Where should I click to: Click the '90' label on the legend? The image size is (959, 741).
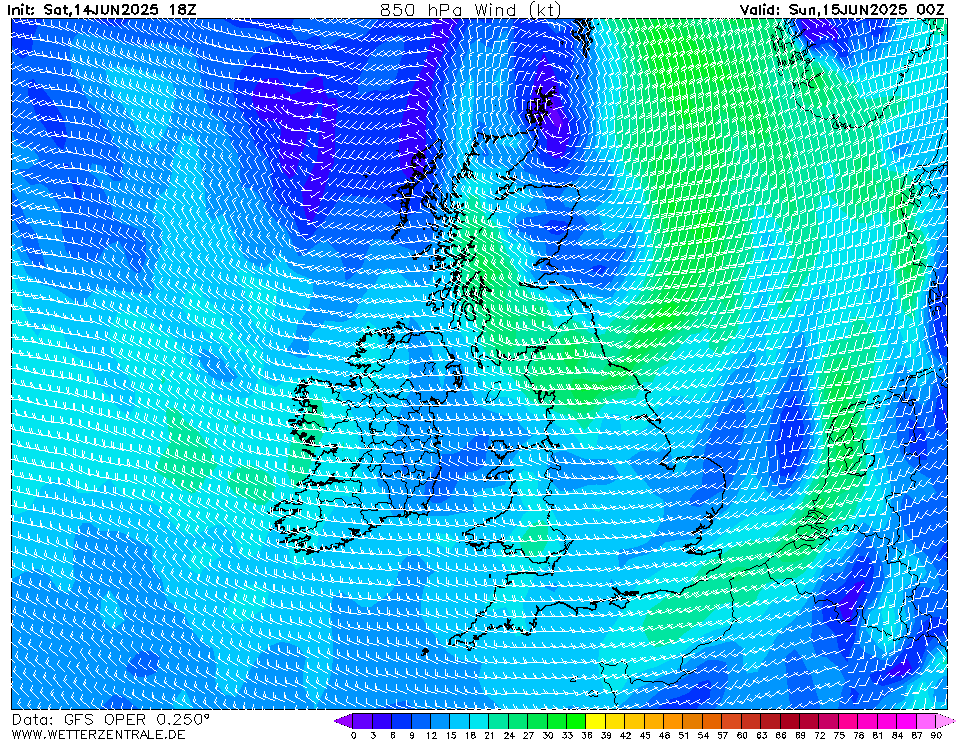click(936, 735)
